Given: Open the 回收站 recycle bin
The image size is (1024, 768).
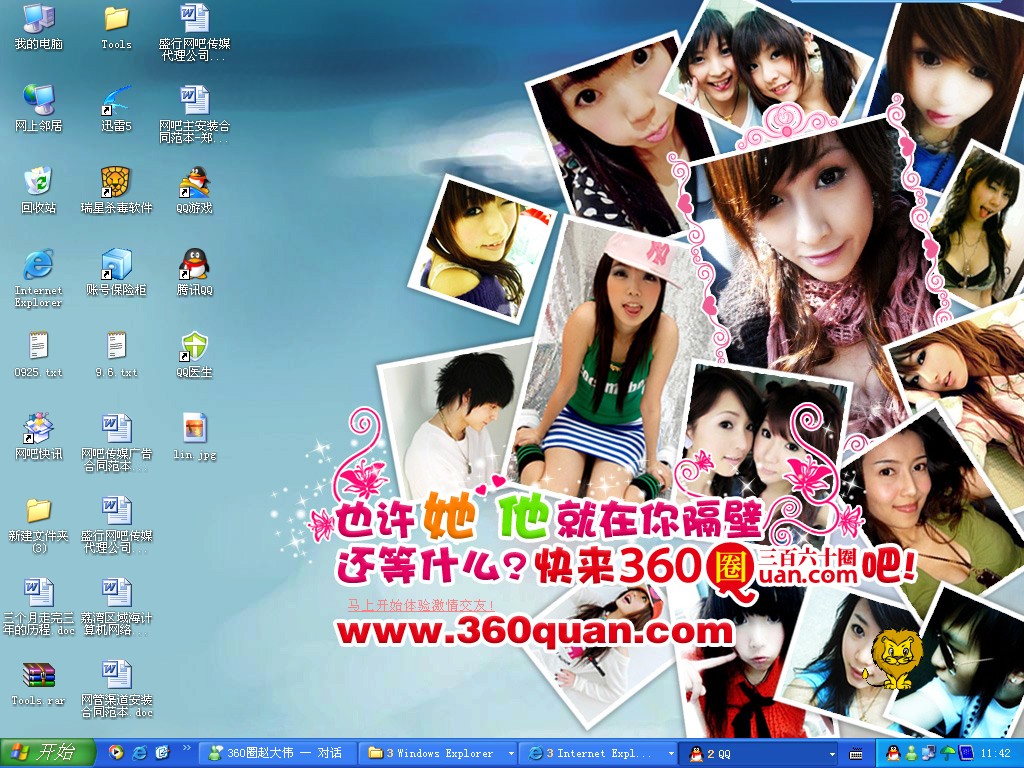Looking at the screenshot, I should [38, 182].
